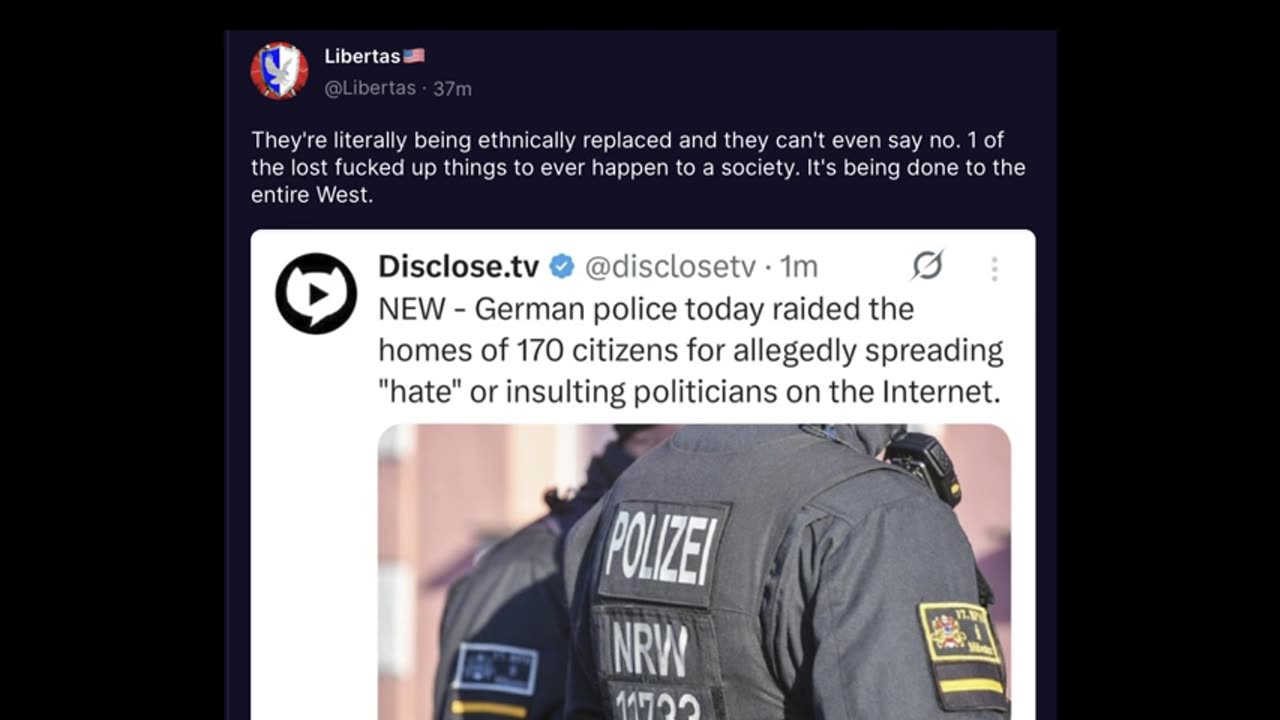
Task: Click the 37m post timestamp
Action: pyautogui.click(x=452, y=88)
